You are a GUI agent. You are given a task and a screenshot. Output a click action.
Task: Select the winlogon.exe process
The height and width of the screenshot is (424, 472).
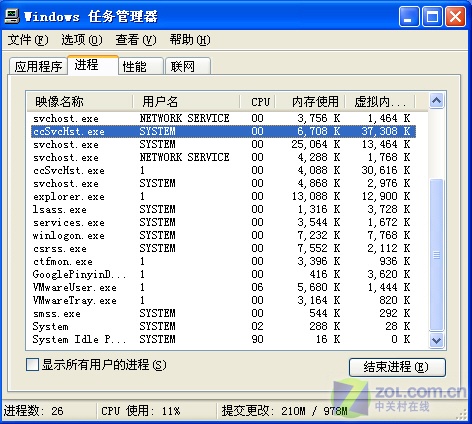223,235
